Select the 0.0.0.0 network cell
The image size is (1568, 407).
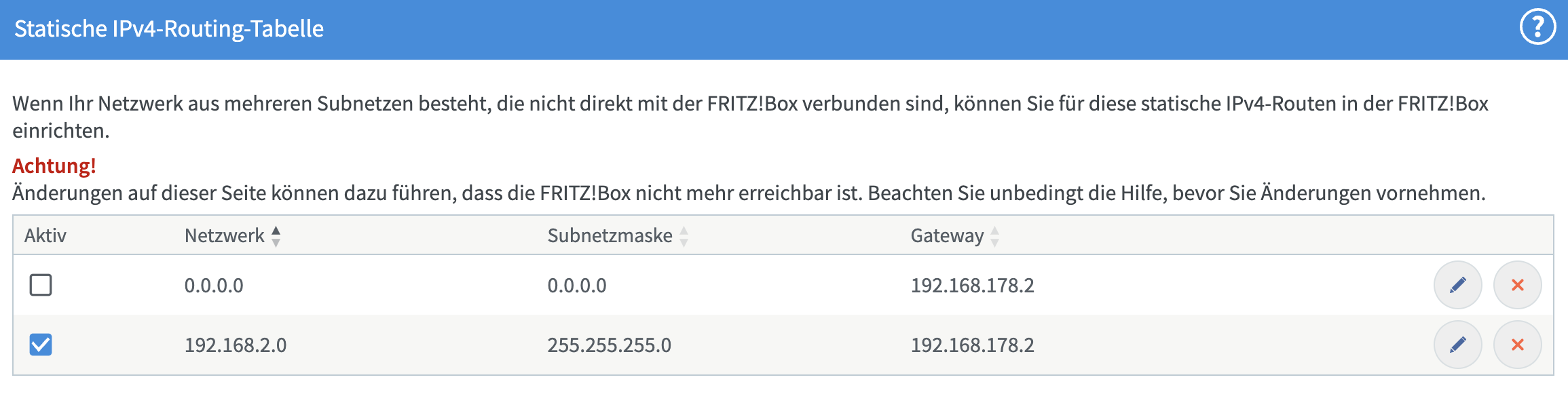[x=214, y=286]
